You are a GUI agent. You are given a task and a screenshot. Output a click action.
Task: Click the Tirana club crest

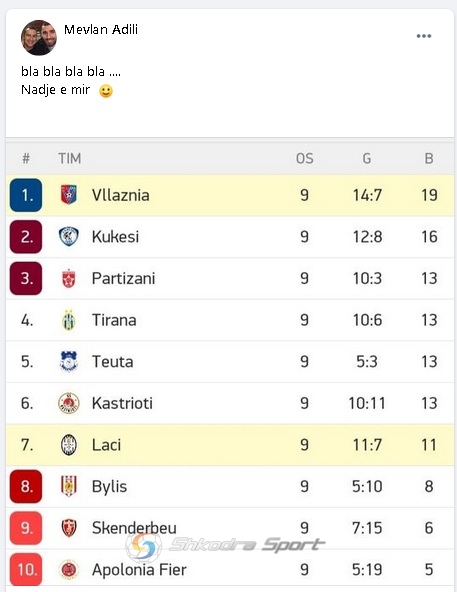pyautogui.click(x=69, y=320)
